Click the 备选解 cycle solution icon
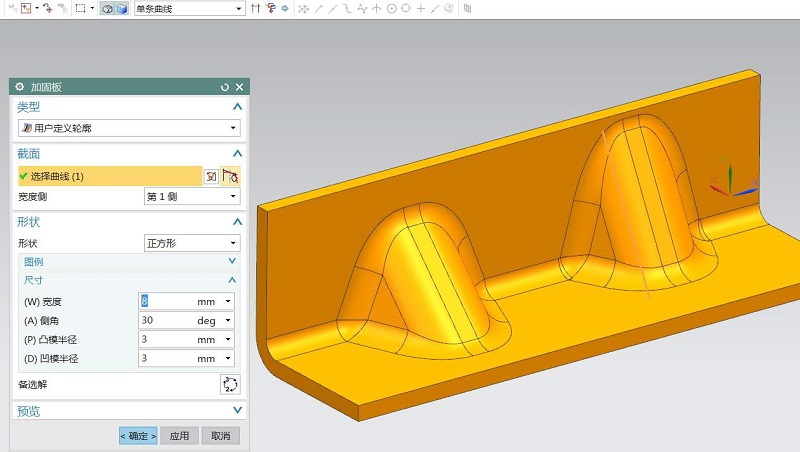Screen dimensions: 800x452 (x=230, y=384)
